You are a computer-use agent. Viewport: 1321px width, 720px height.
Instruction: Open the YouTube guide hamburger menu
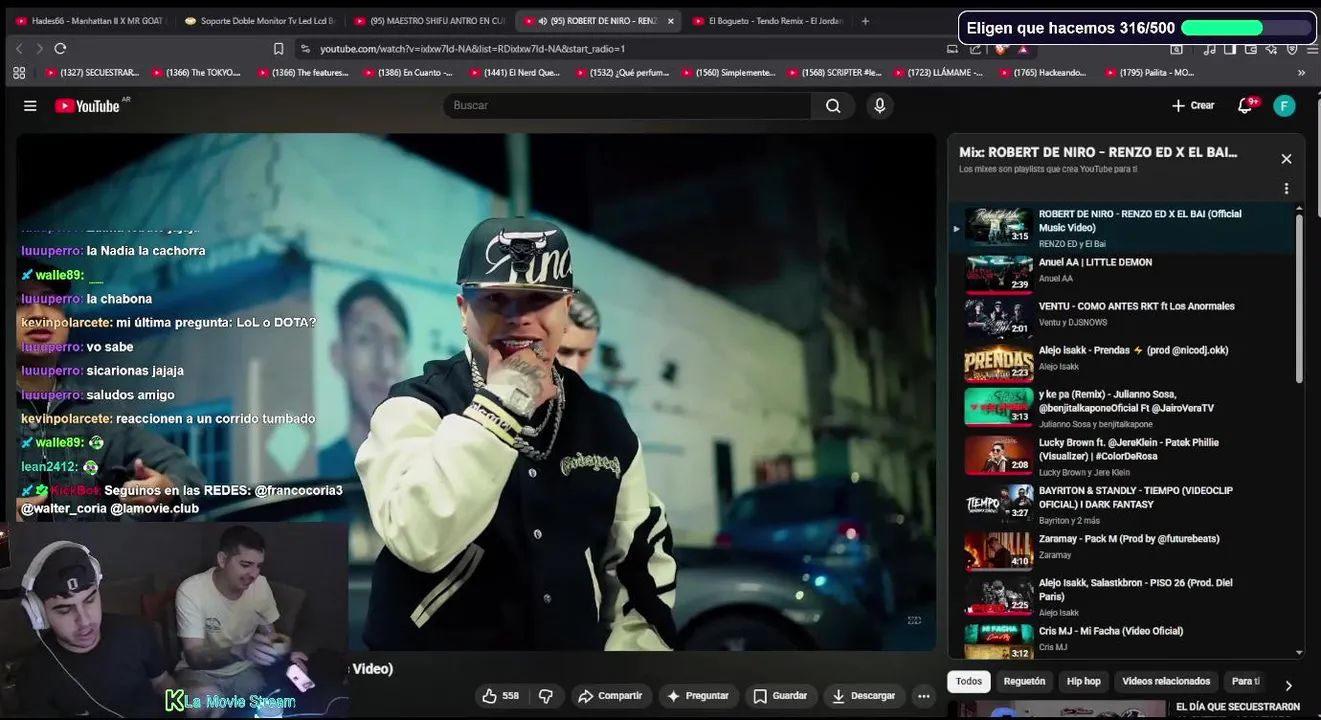pyautogui.click(x=30, y=106)
